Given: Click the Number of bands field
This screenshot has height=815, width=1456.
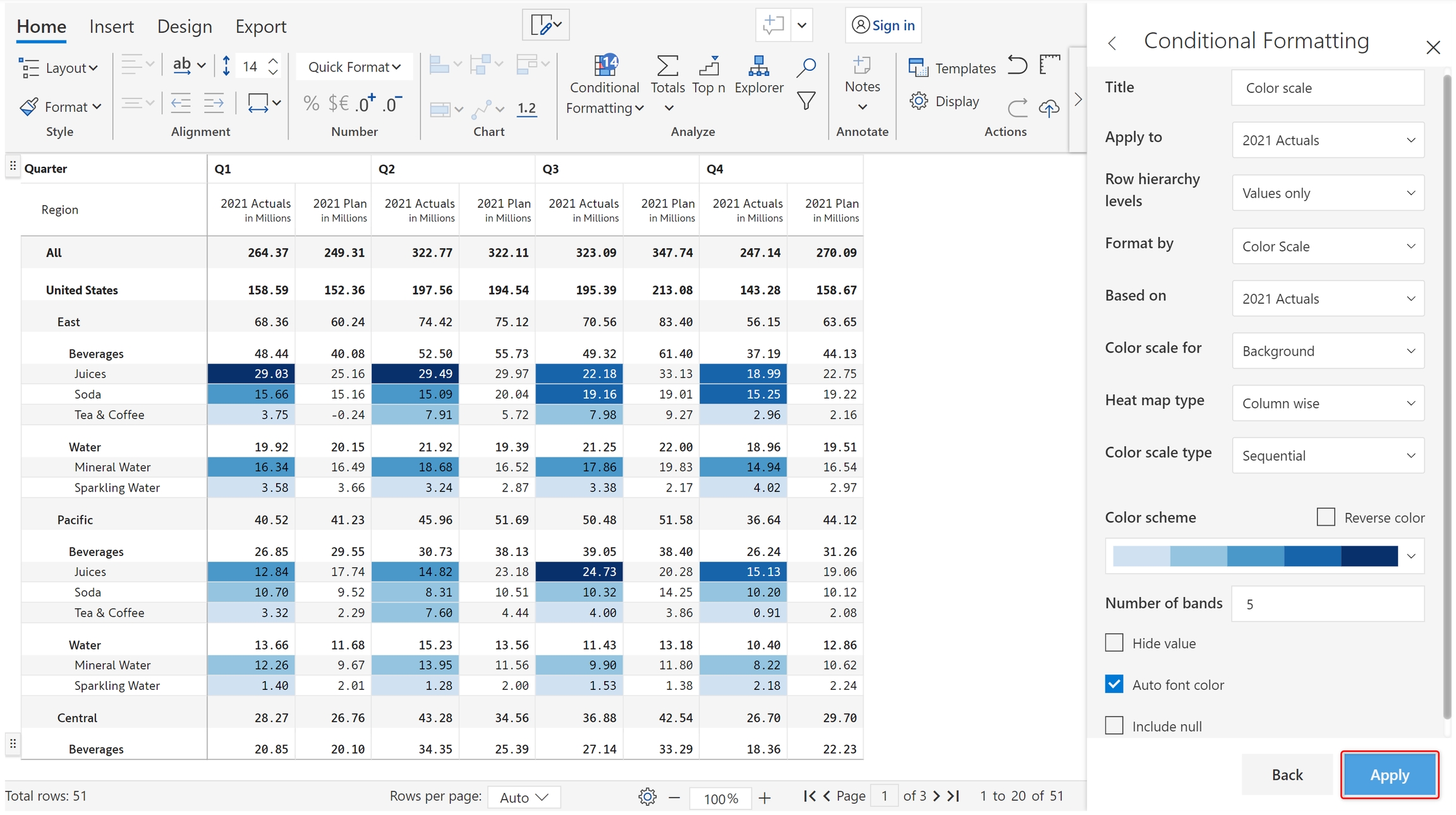Looking at the screenshot, I should pos(1328,604).
